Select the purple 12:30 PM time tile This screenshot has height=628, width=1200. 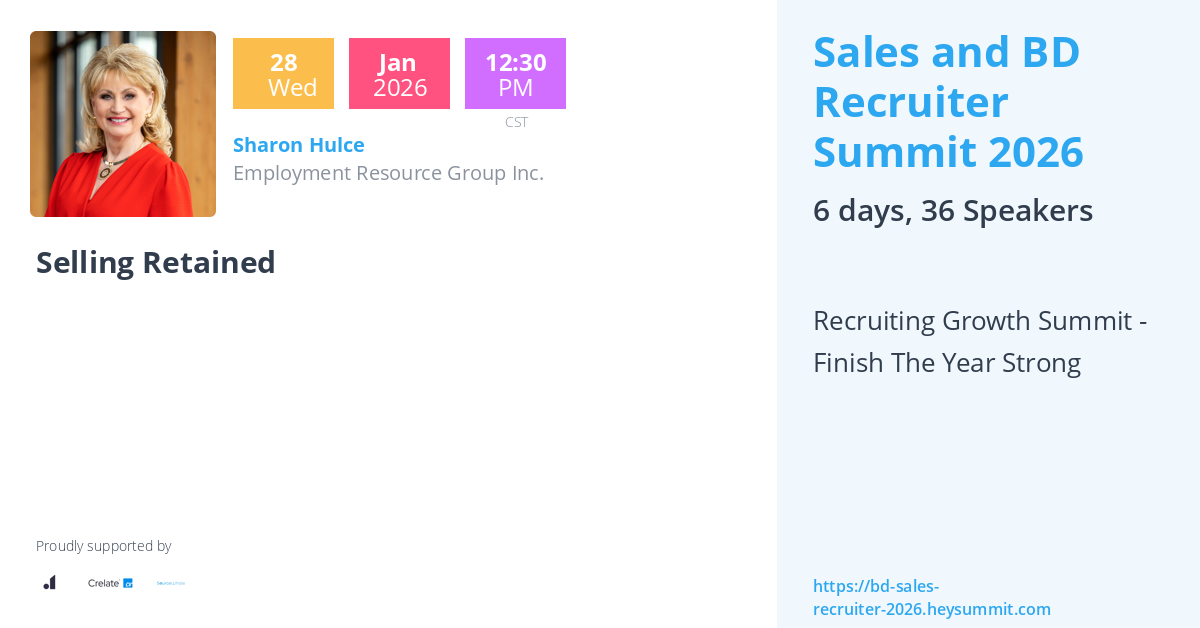[x=515, y=74]
